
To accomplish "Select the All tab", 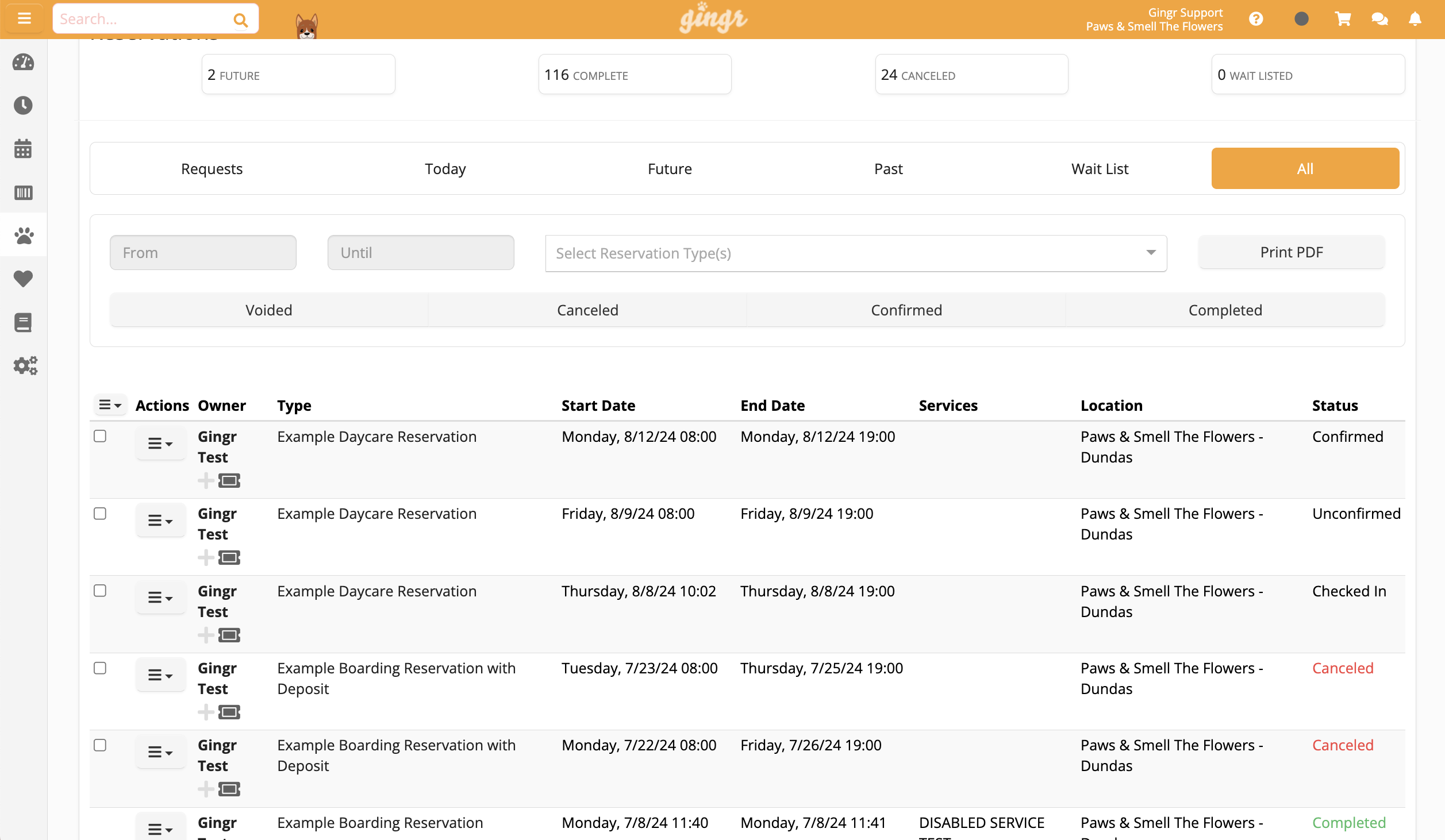I will click(x=1305, y=168).
